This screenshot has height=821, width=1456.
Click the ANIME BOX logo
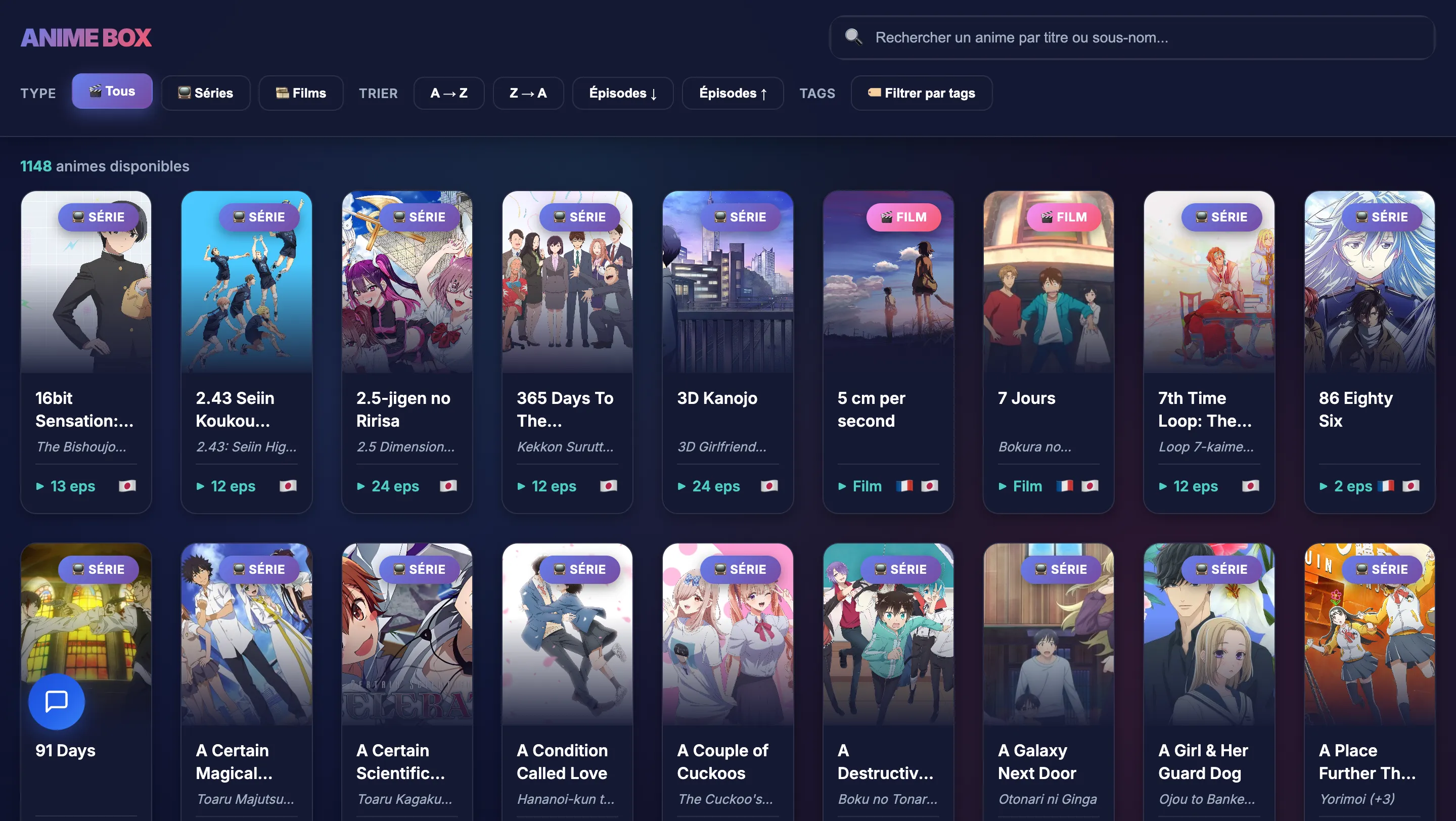(x=86, y=38)
